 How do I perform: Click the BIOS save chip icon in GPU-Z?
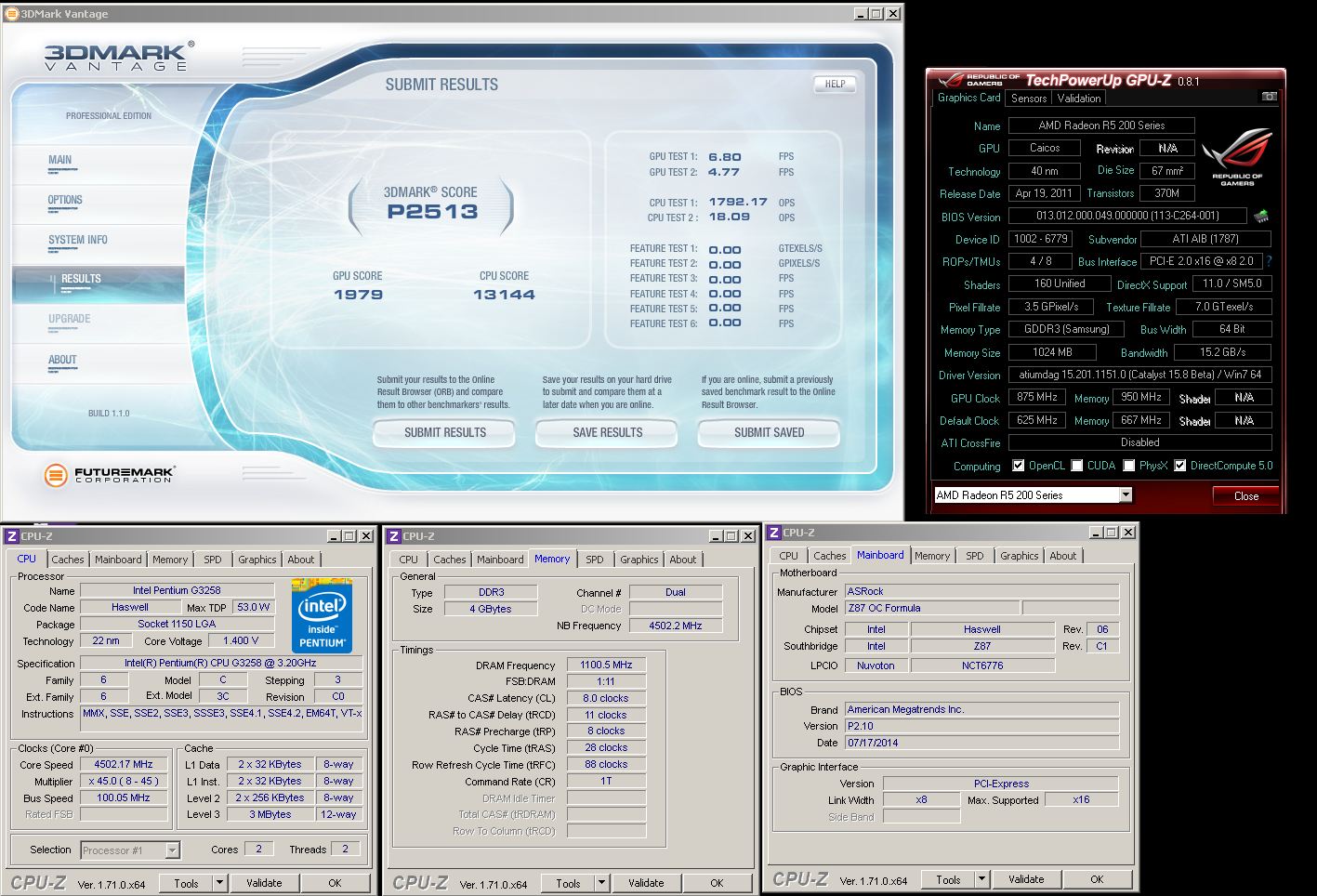(x=1261, y=217)
